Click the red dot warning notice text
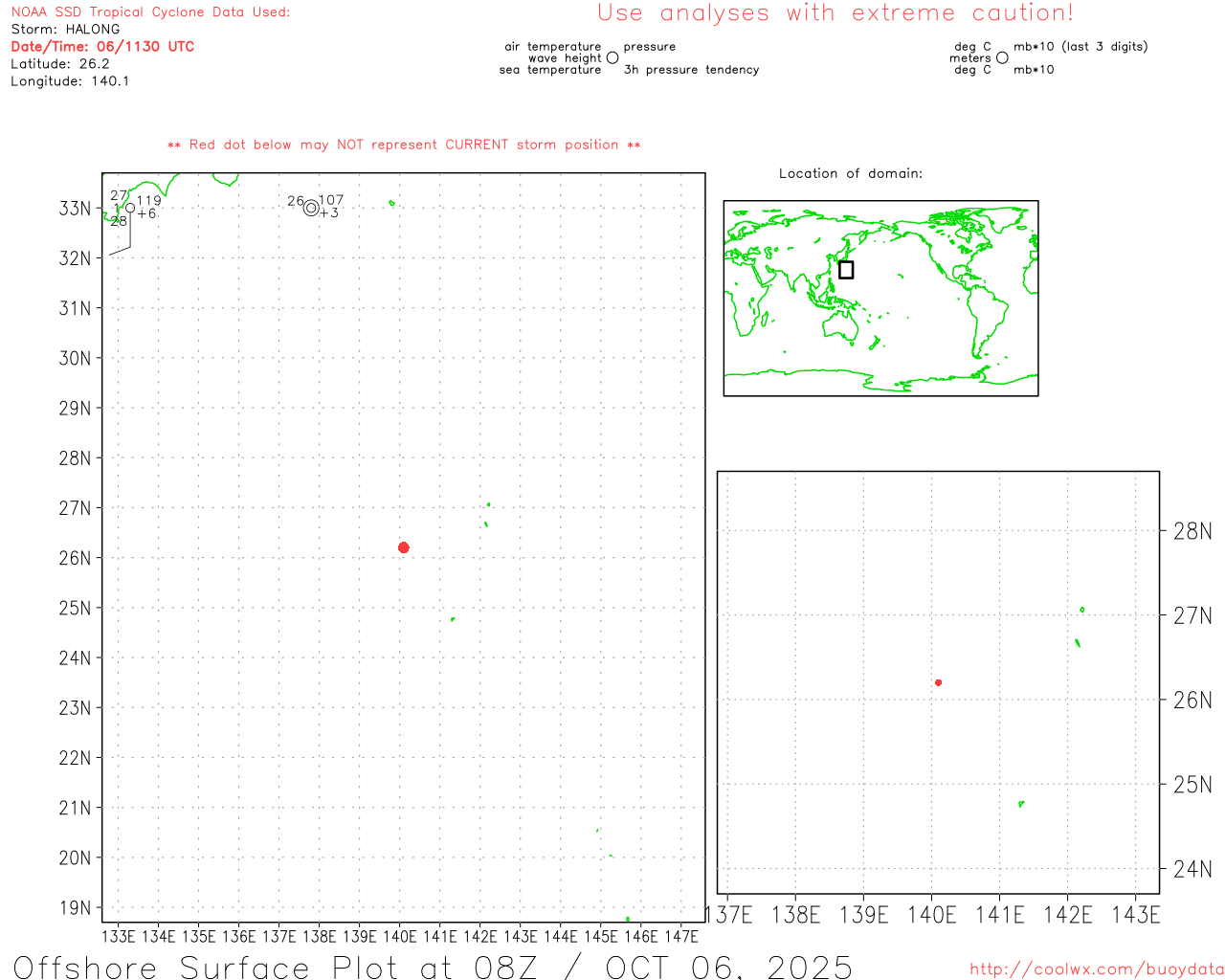Image resolution: width=1225 pixels, height=980 pixels. [x=404, y=145]
